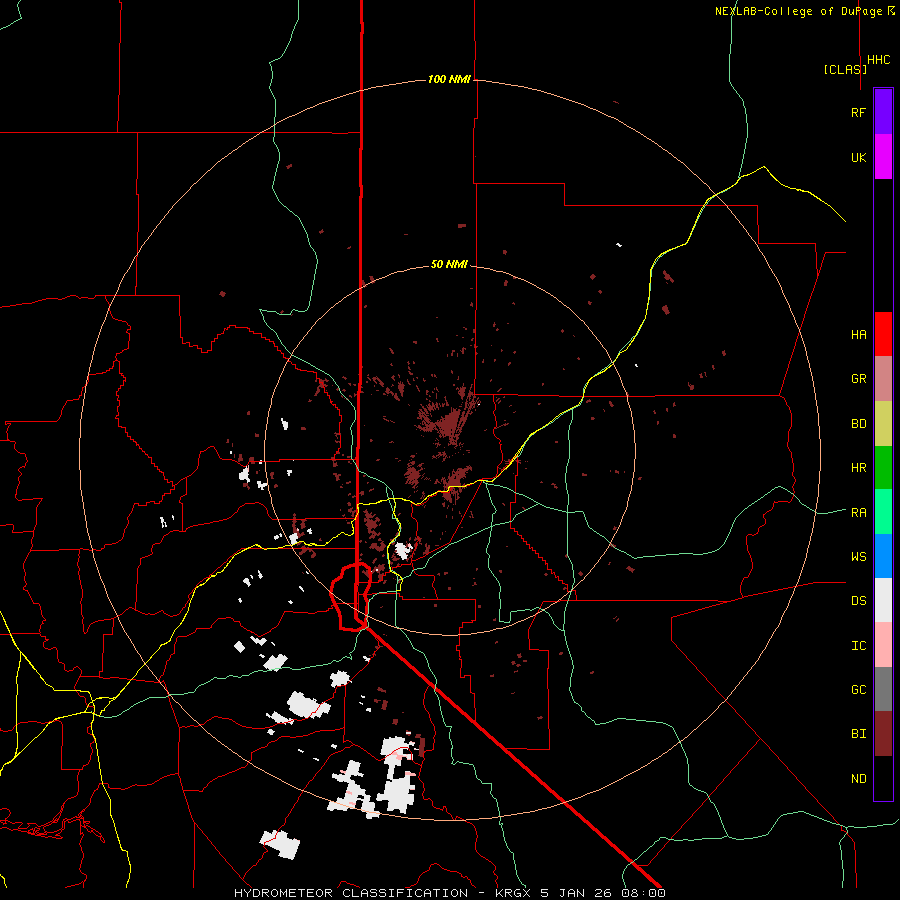Click the UK magenta legend swatch
900x900 pixels.
click(x=883, y=157)
